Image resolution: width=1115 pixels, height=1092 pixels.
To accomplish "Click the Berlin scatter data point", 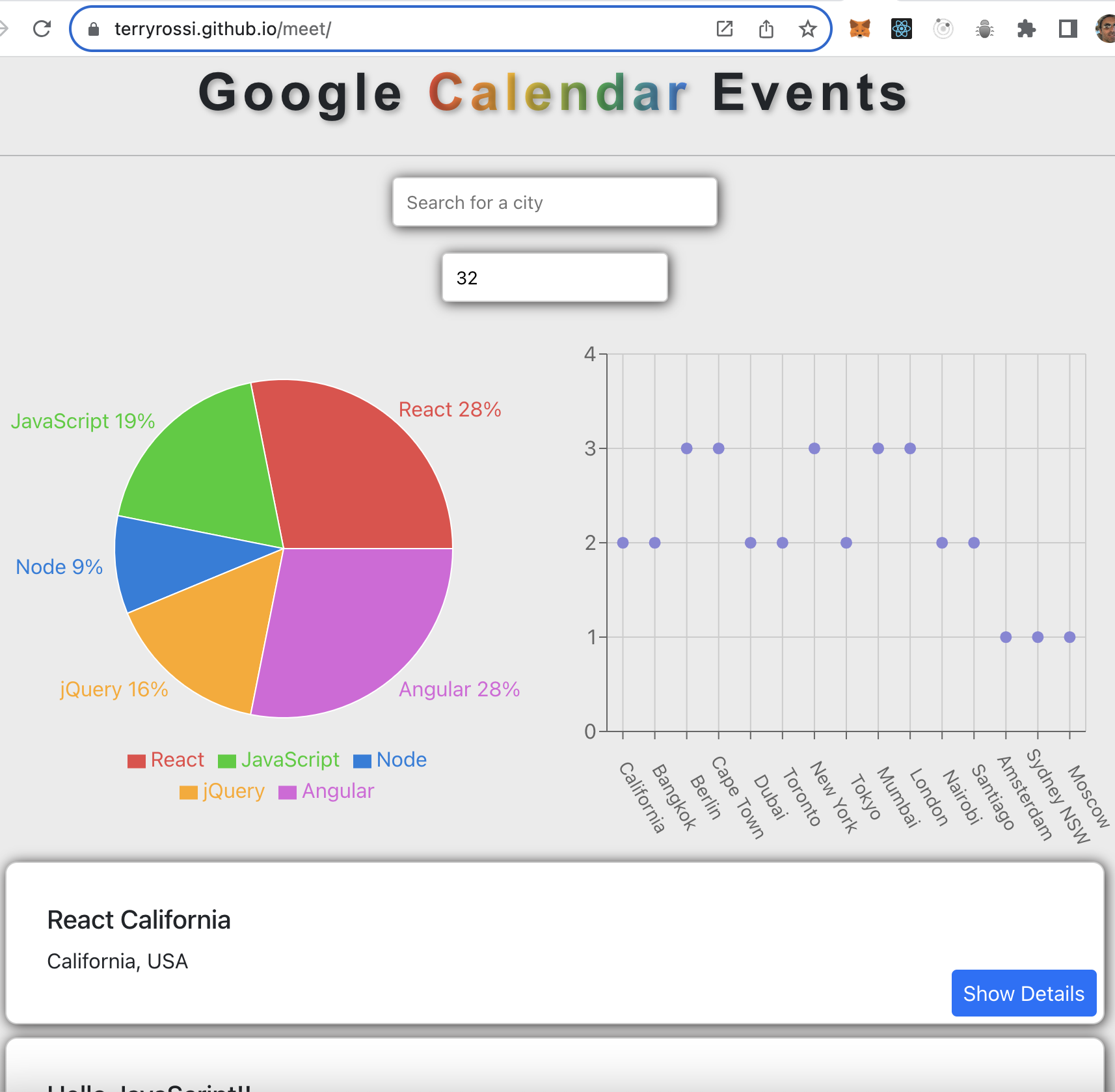I will (686, 448).
